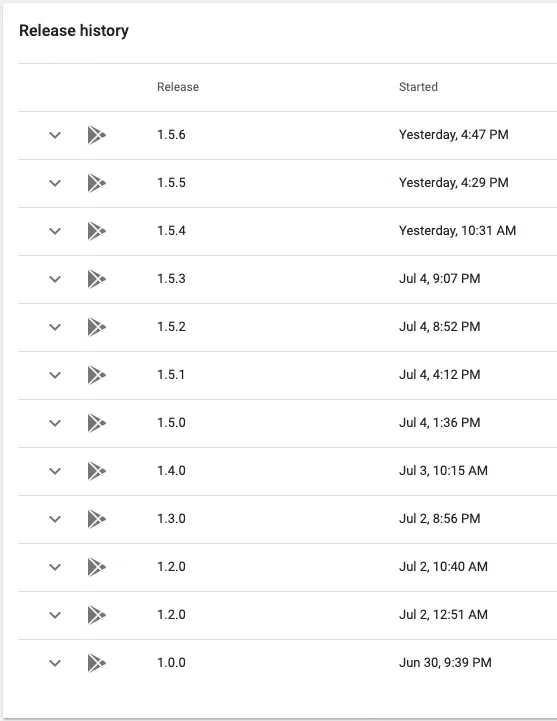Screen dimensions: 557x721
Task: Select release version 1.3.0 text
Action: click(171, 519)
